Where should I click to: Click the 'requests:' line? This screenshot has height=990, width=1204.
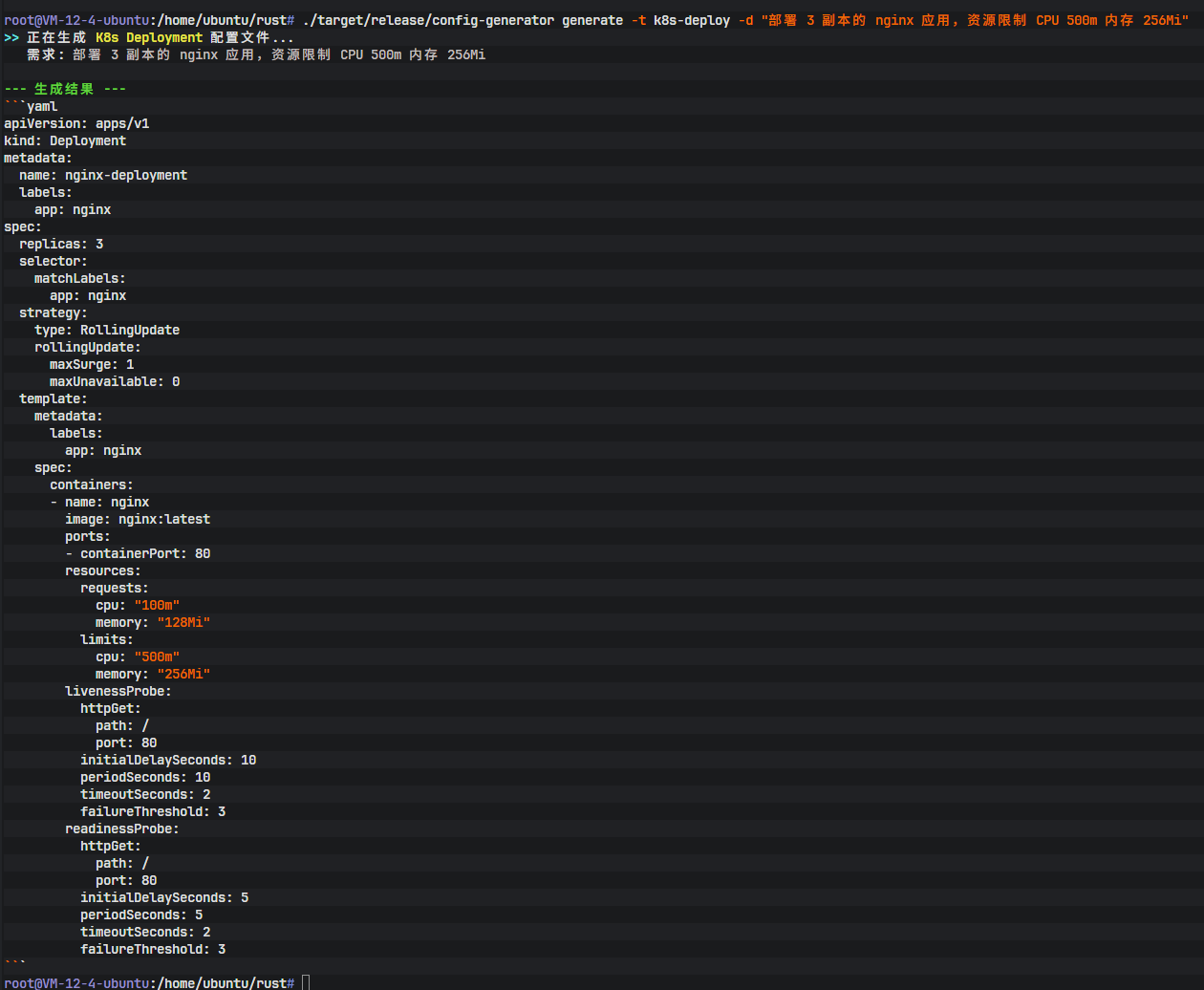115,588
